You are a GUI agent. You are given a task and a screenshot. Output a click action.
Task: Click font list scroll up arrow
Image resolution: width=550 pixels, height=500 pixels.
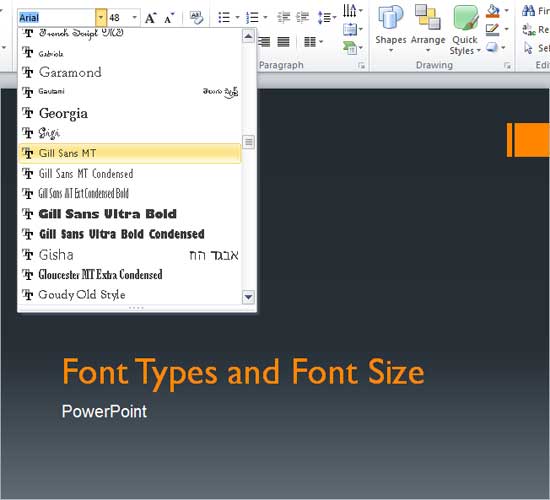point(248,36)
